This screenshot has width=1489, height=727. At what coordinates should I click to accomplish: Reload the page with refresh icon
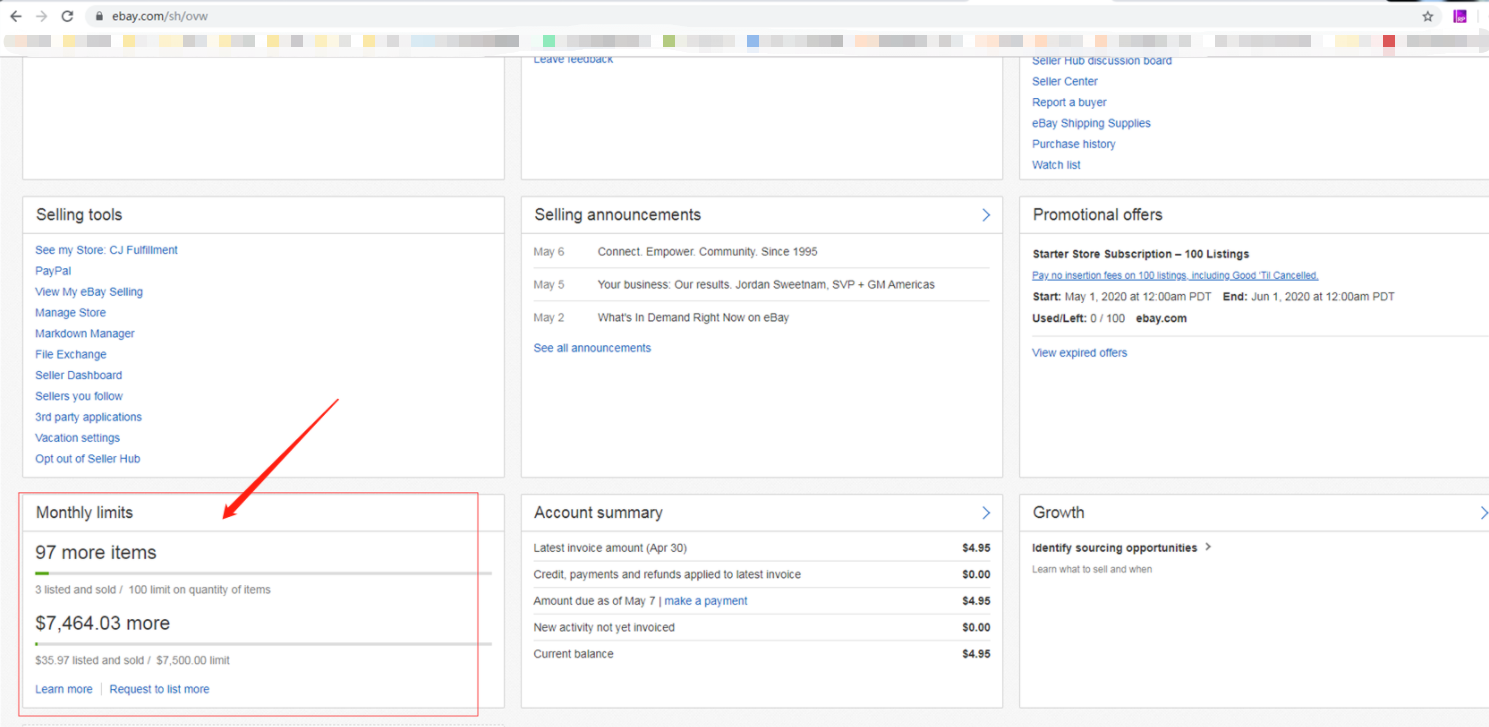pos(68,16)
